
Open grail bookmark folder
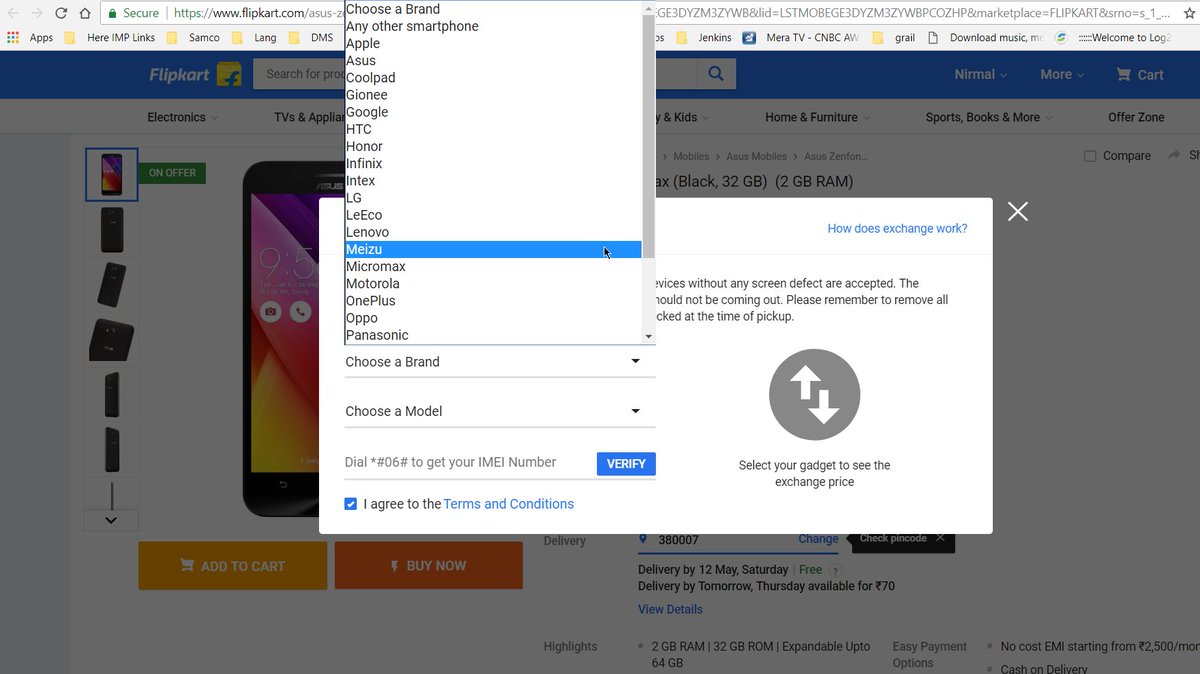893,38
